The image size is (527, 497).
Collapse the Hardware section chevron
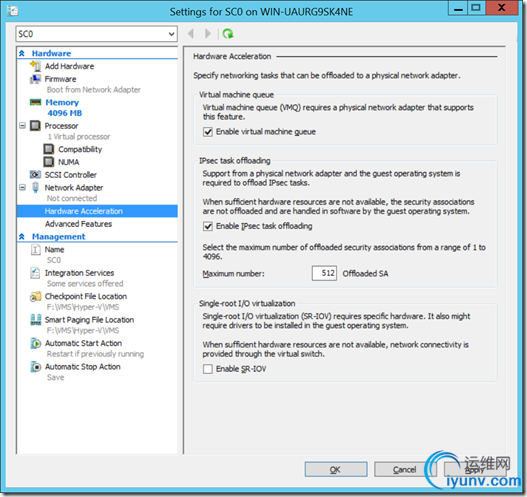coord(22,53)
